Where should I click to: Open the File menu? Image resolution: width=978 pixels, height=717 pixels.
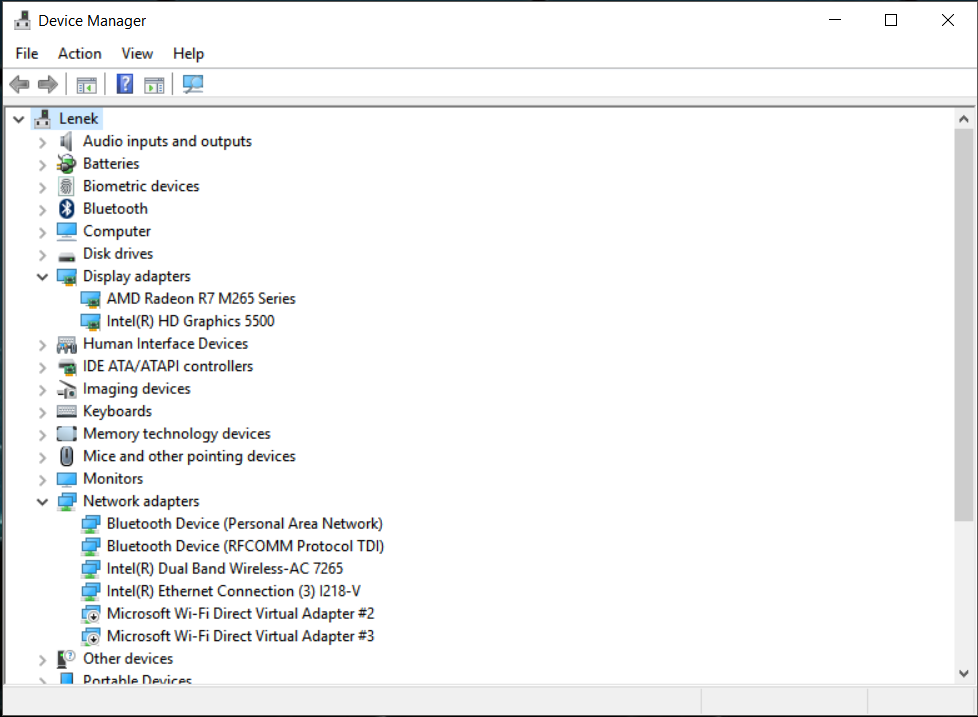[x=27, y=54]
